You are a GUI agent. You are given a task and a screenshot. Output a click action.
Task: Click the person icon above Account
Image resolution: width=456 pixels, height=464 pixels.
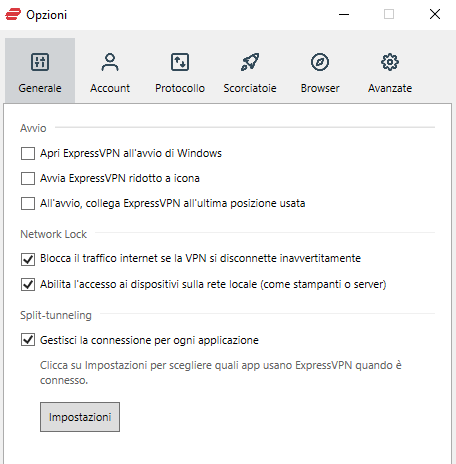[110, 62]
